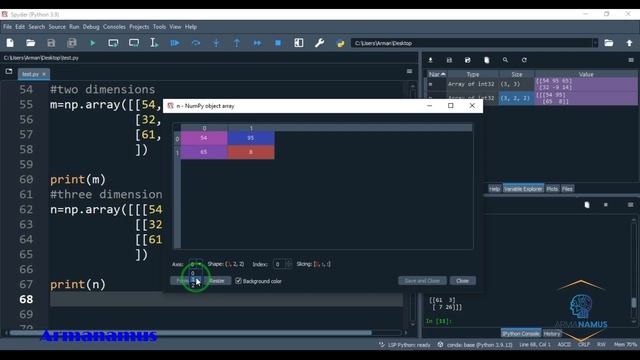Import data icon in Variable Explorer
Viewport: 640px width, 360px height.
[430, 60]
